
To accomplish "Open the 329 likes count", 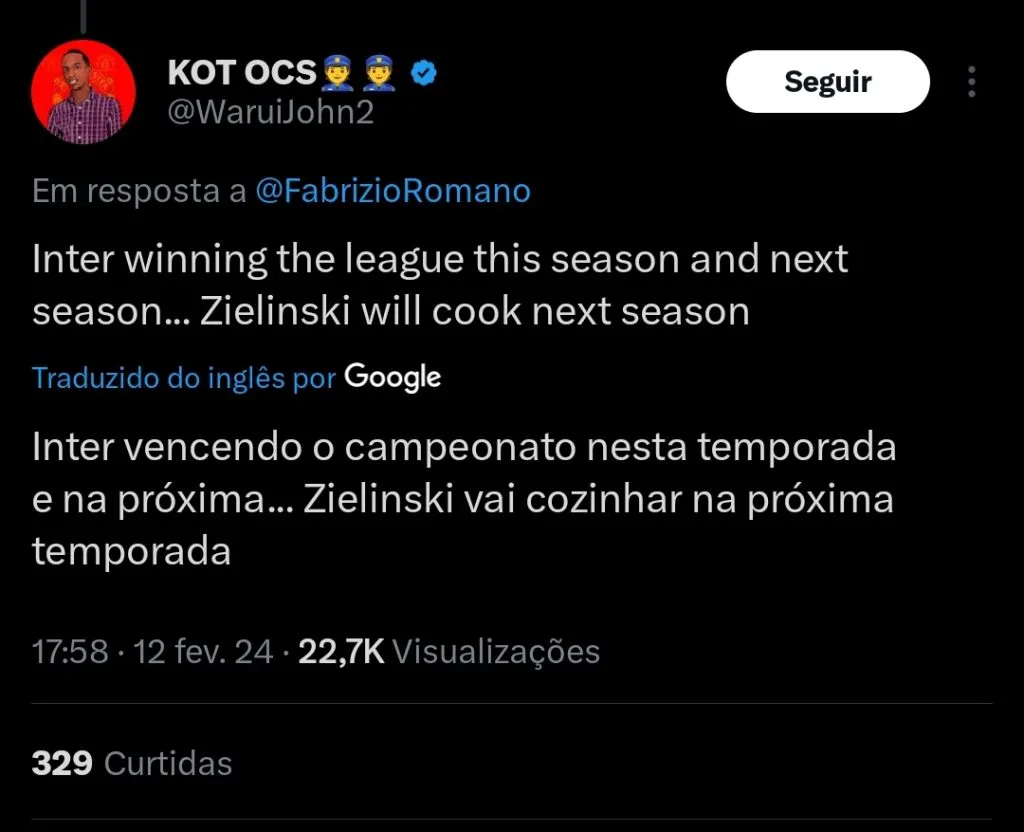I will [62, 764].
